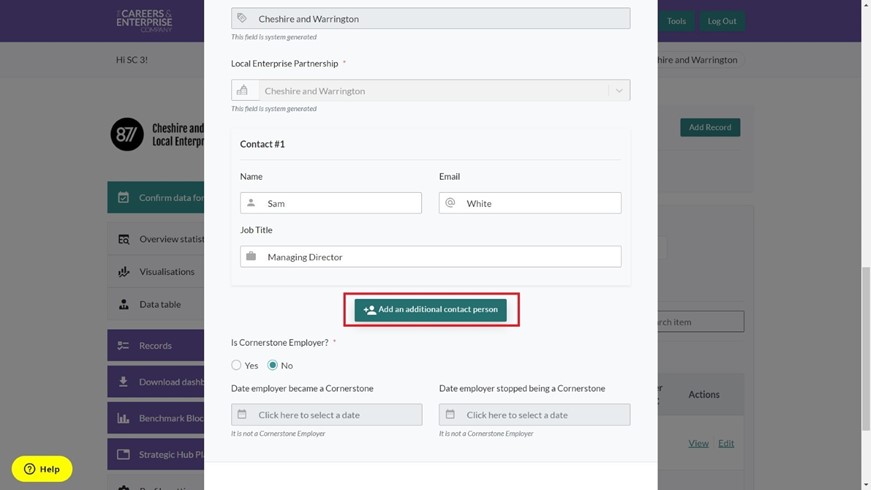871x490 pixels.
Task: Click Log Out in the top bar
Action: [721, 21]
